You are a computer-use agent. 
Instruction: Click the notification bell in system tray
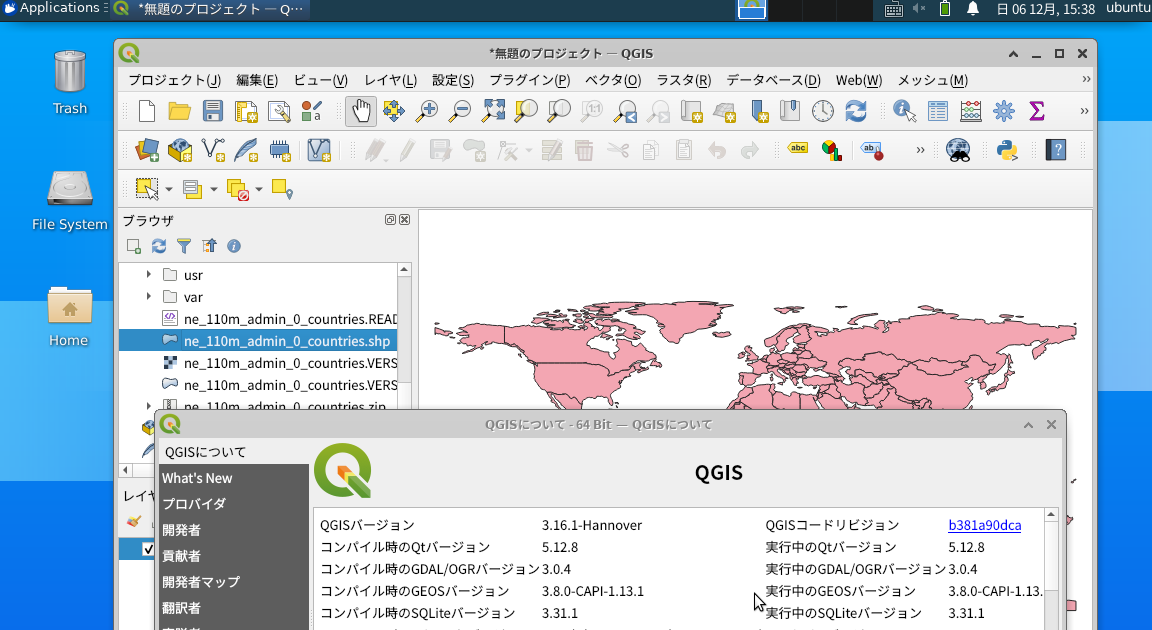coord(973,9)
